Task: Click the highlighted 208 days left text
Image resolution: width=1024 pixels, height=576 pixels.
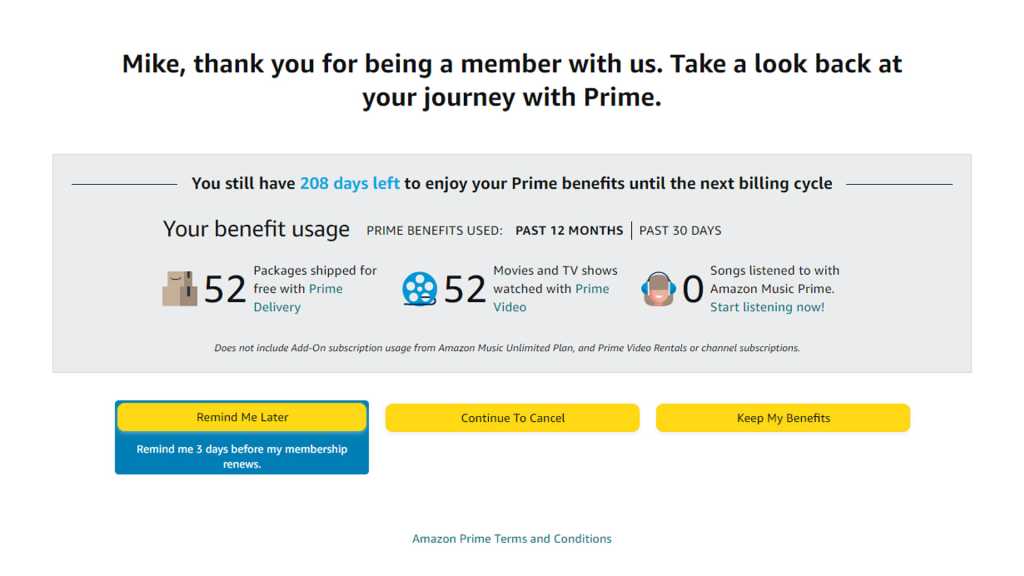Action: (x=349, y=183)
